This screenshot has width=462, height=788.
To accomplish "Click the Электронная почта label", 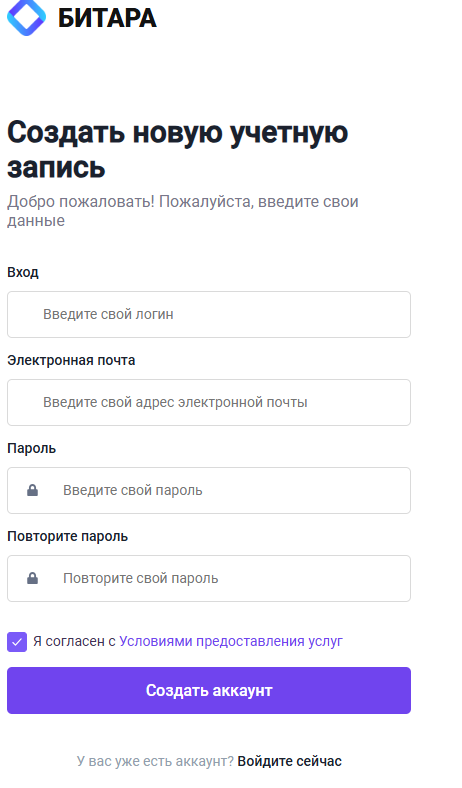I will (x=71, y=360).
